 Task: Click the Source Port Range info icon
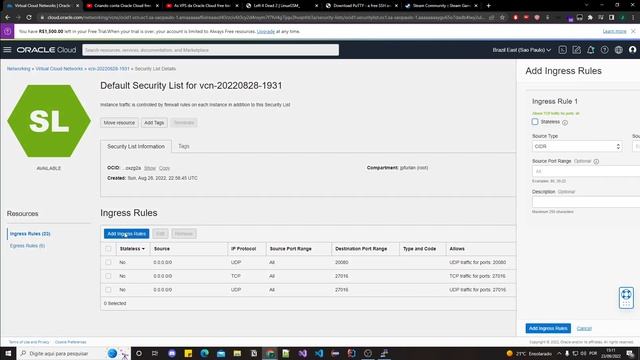tap(596, 162)
